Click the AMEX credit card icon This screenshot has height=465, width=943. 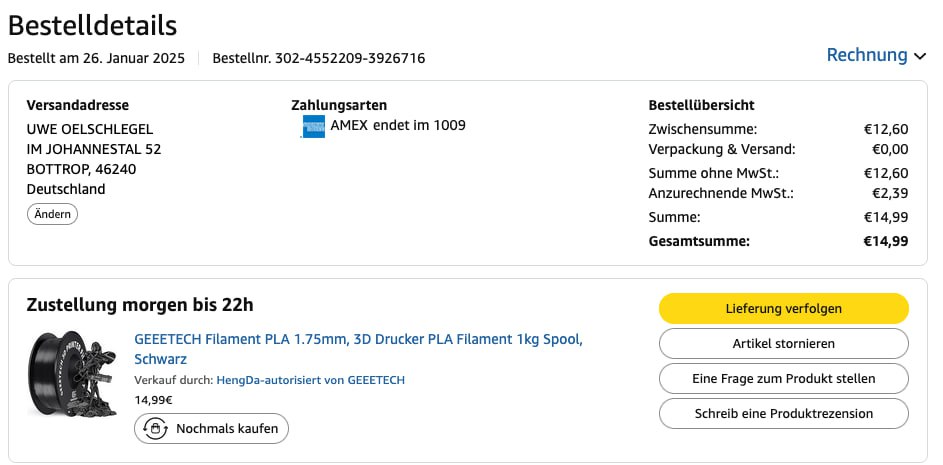coord(313,127)
